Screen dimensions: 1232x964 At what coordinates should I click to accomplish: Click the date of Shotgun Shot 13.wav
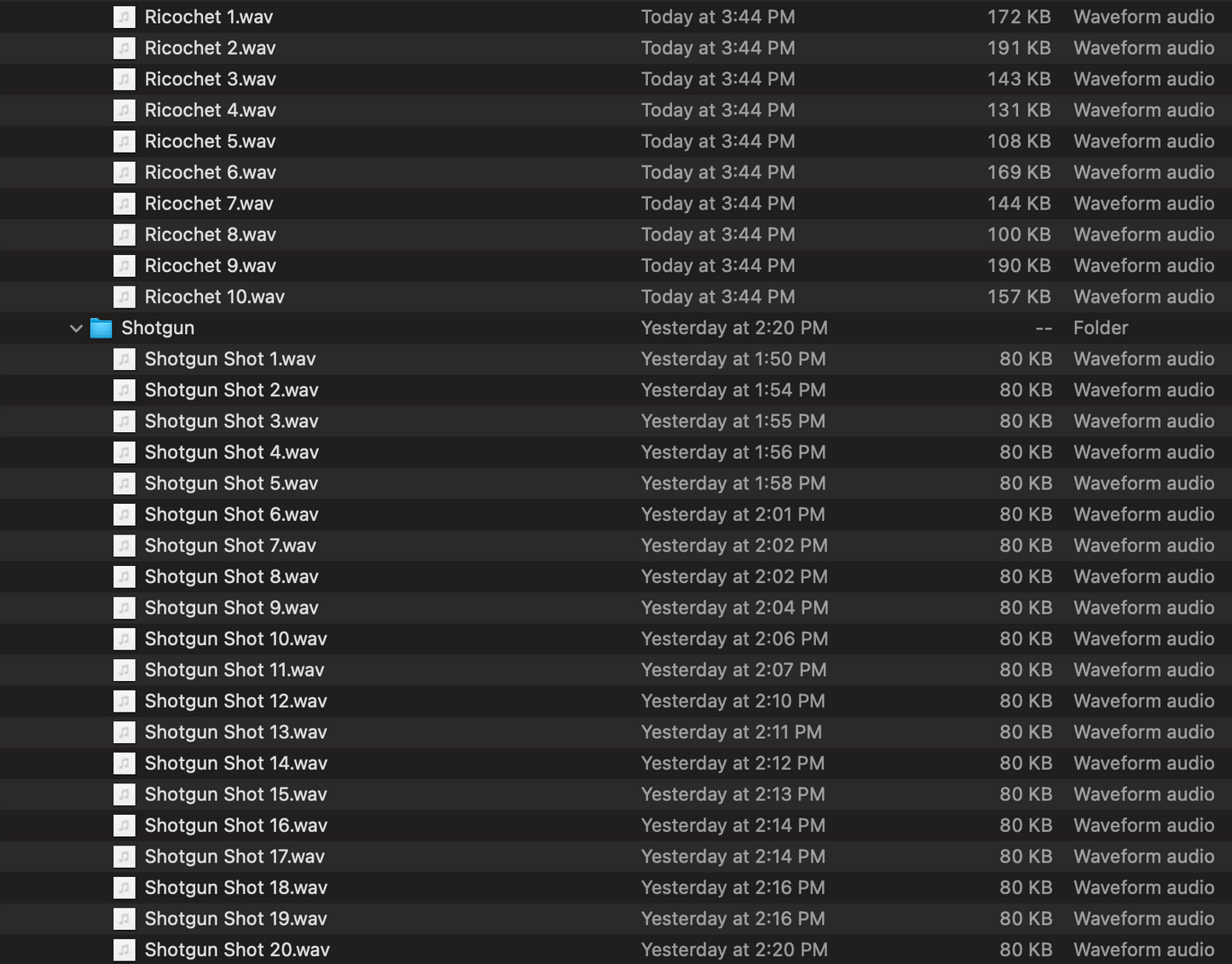click(x=731, y=732)
